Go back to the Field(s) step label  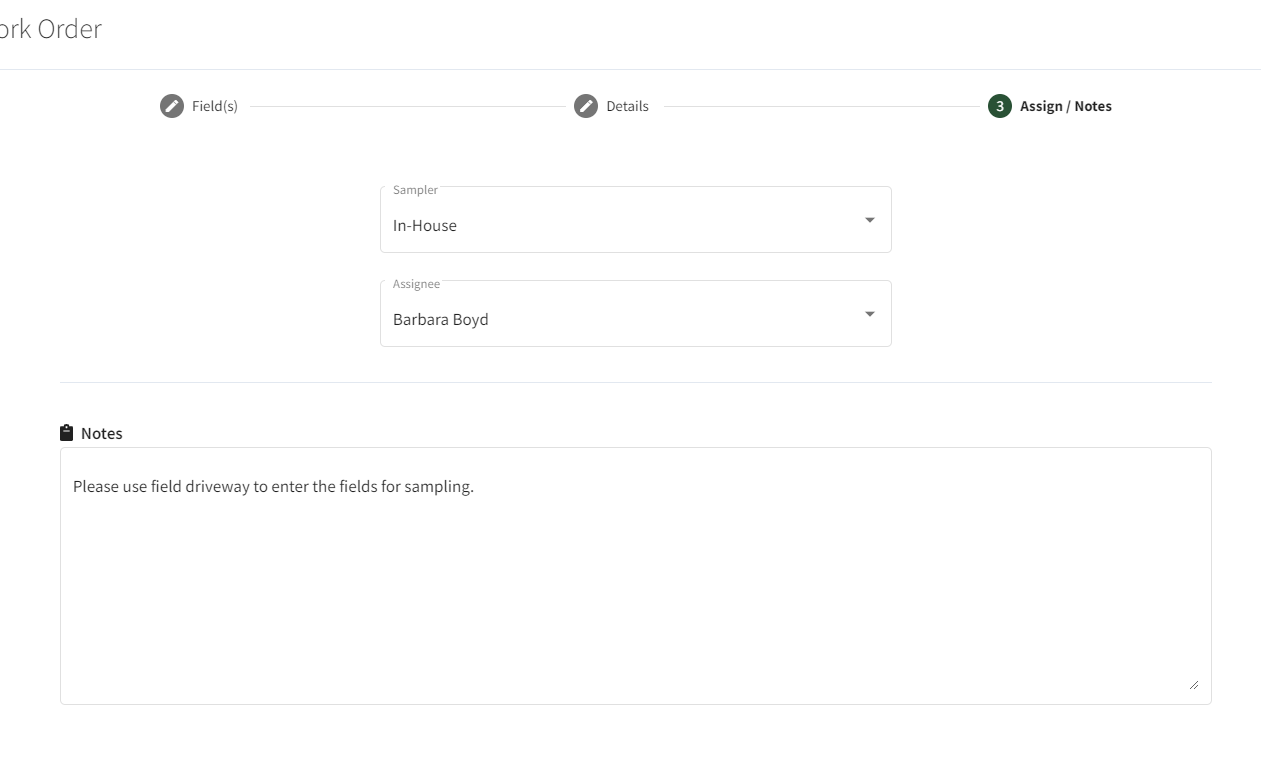215,106
